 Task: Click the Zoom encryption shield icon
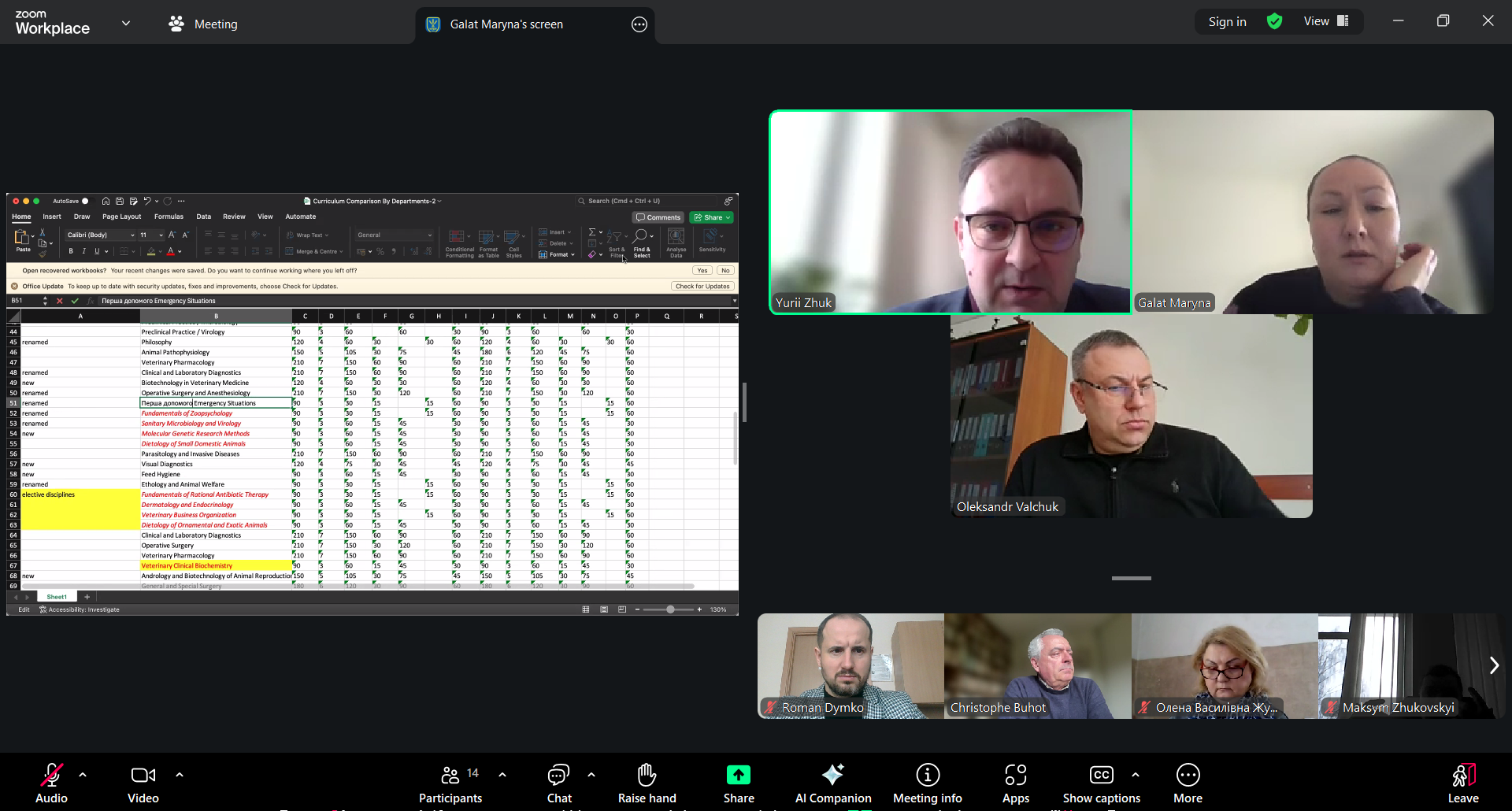(1274, 22)
